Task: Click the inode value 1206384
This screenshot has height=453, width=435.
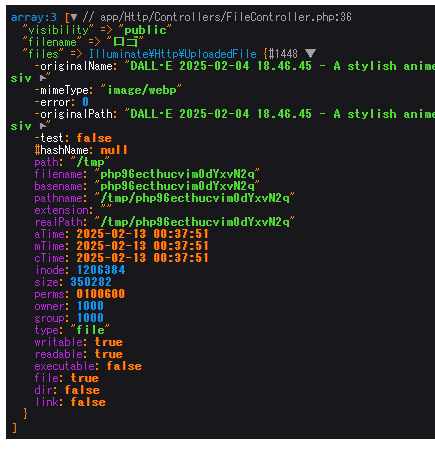Action: point(101,270)
